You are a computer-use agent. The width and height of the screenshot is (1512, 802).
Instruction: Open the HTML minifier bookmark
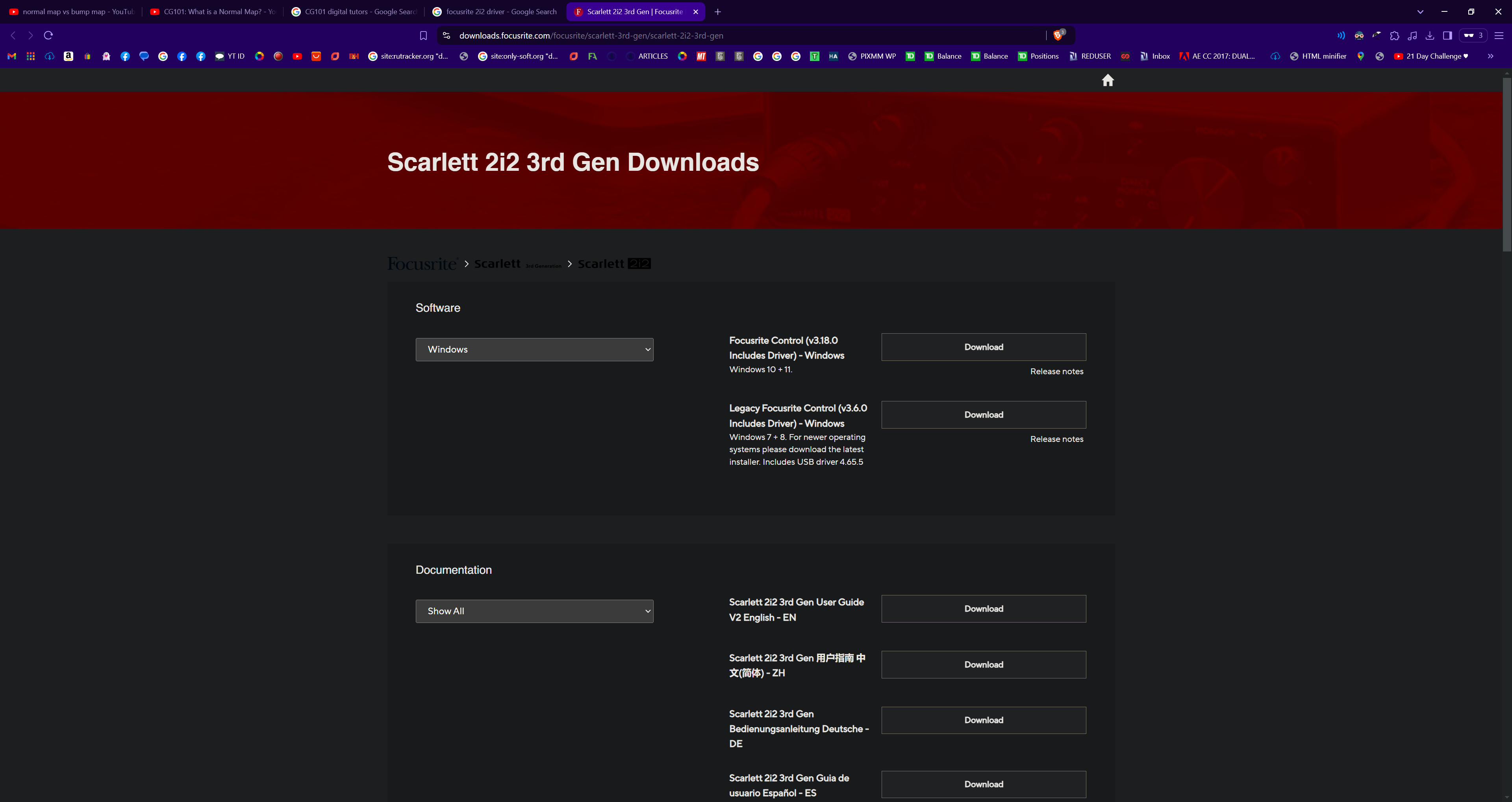(x=1318, y=56)
